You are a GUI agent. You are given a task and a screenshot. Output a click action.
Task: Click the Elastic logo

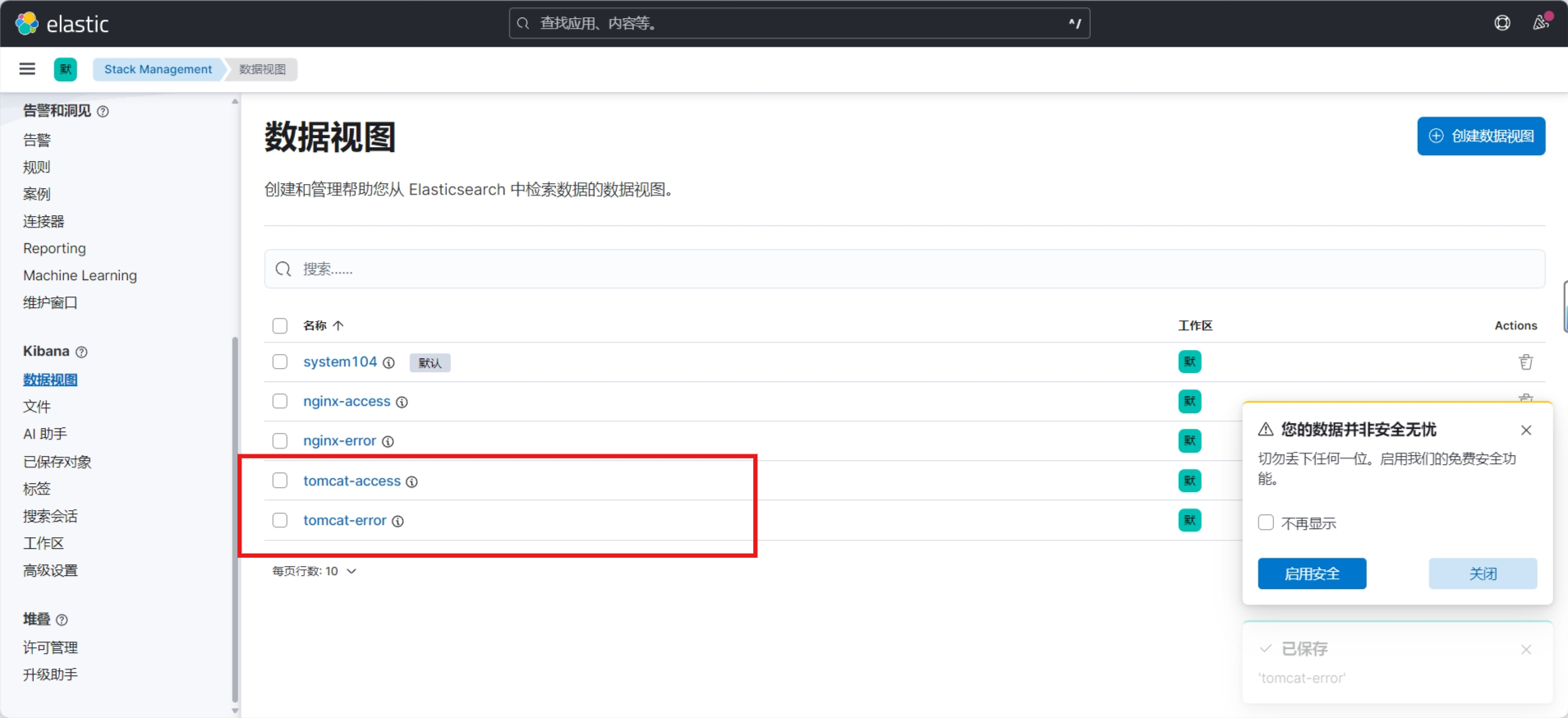point(62,24)
